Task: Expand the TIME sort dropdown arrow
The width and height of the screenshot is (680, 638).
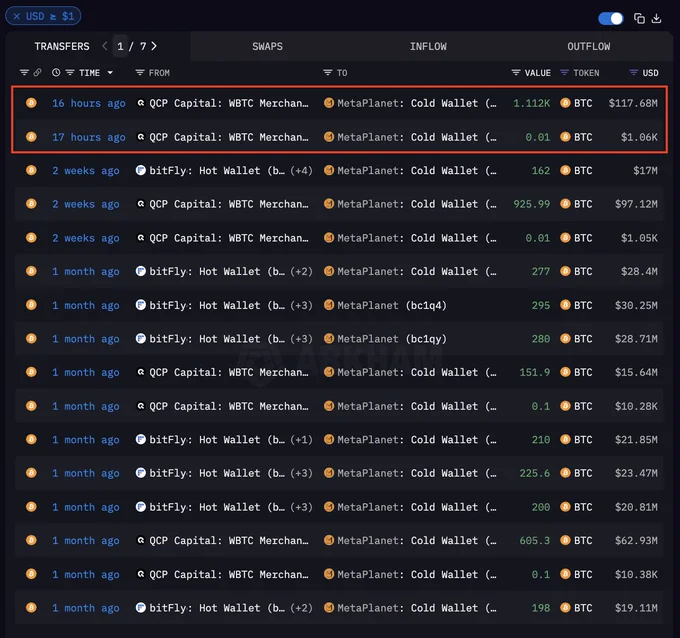Action: tap(110, 73)
